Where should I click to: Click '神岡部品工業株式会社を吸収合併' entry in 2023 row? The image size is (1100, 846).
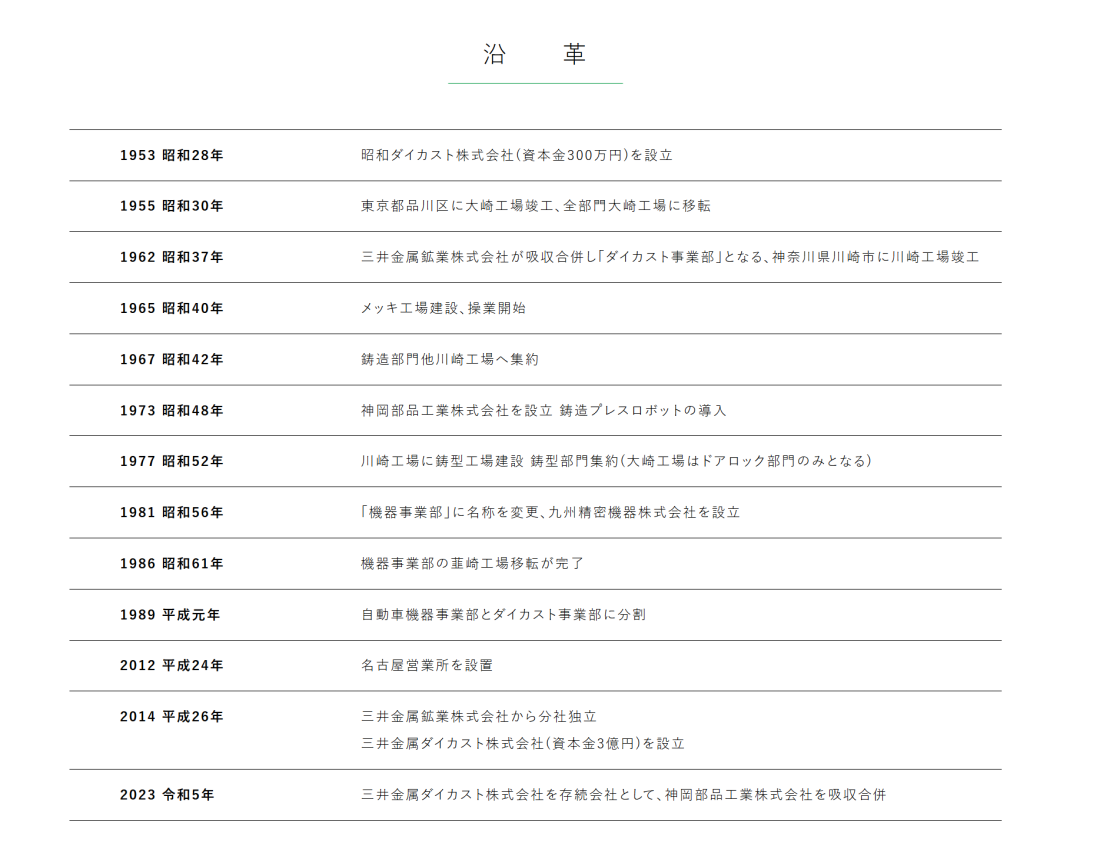775,795
